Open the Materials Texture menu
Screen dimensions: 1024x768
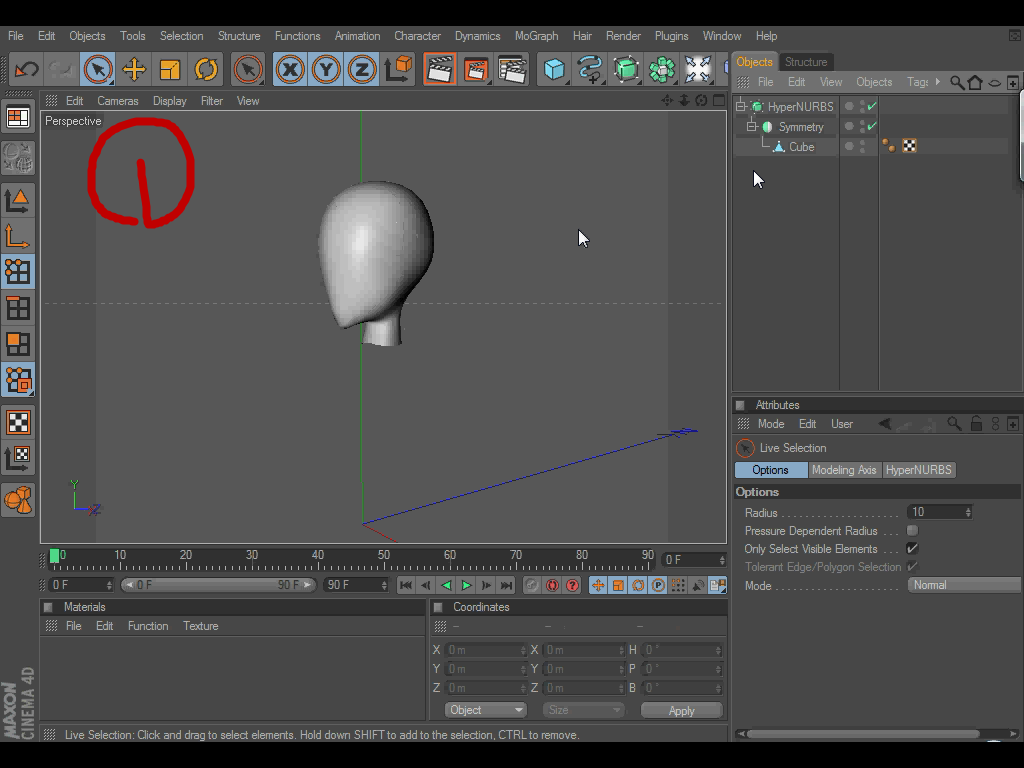[x=200, y=626]
